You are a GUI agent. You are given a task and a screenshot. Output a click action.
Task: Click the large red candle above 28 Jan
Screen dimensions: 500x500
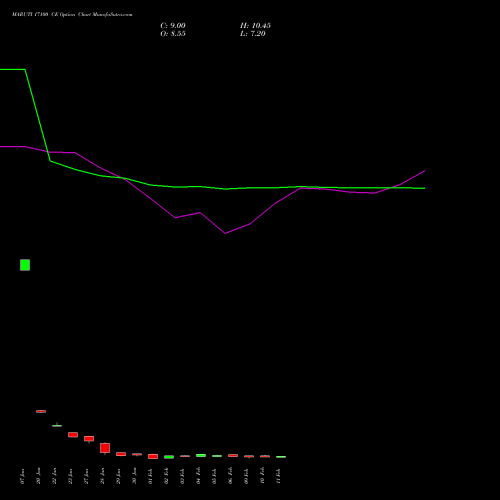[x=105, y=448]
